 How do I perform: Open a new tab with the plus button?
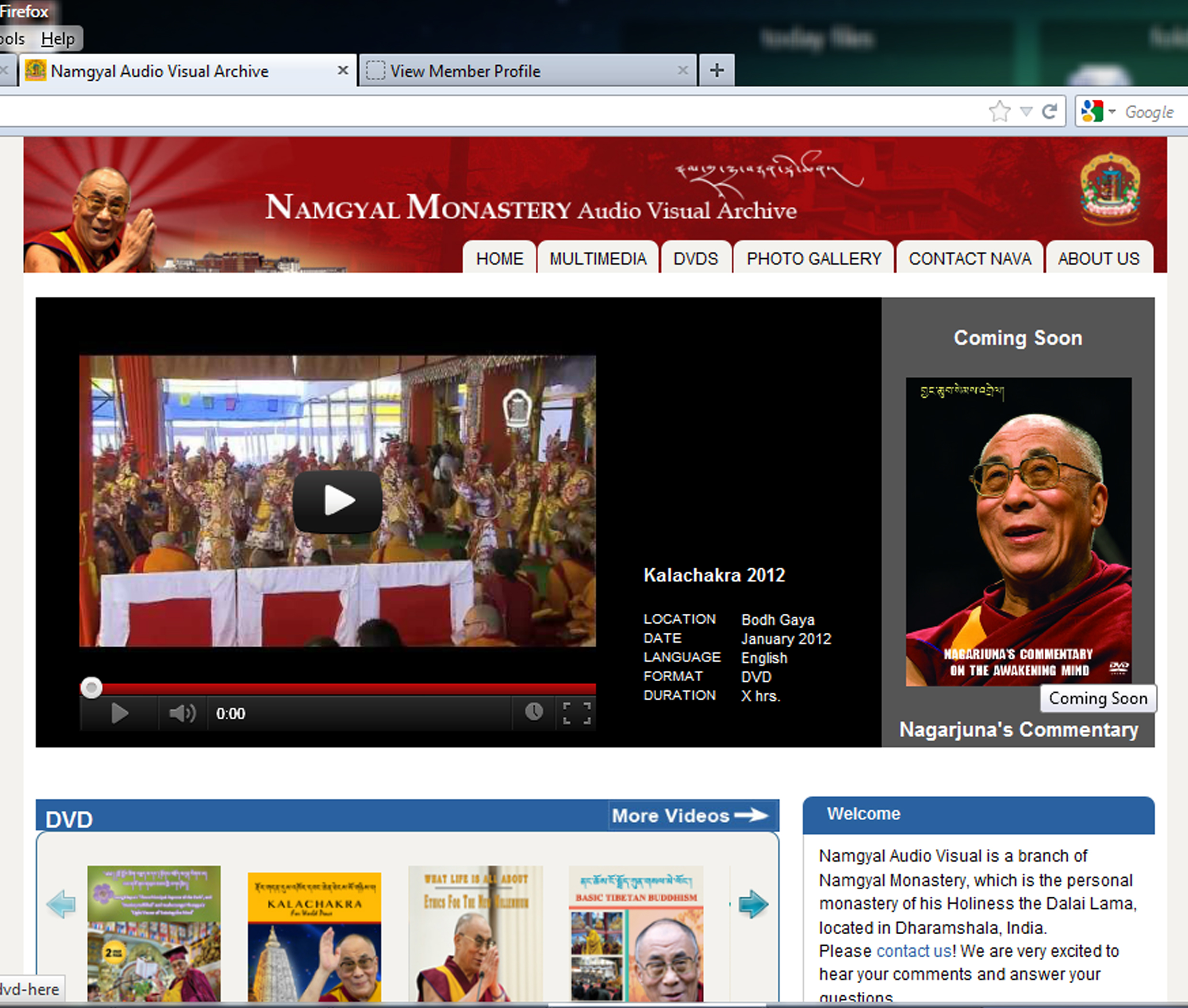click(x=717, y=70)
